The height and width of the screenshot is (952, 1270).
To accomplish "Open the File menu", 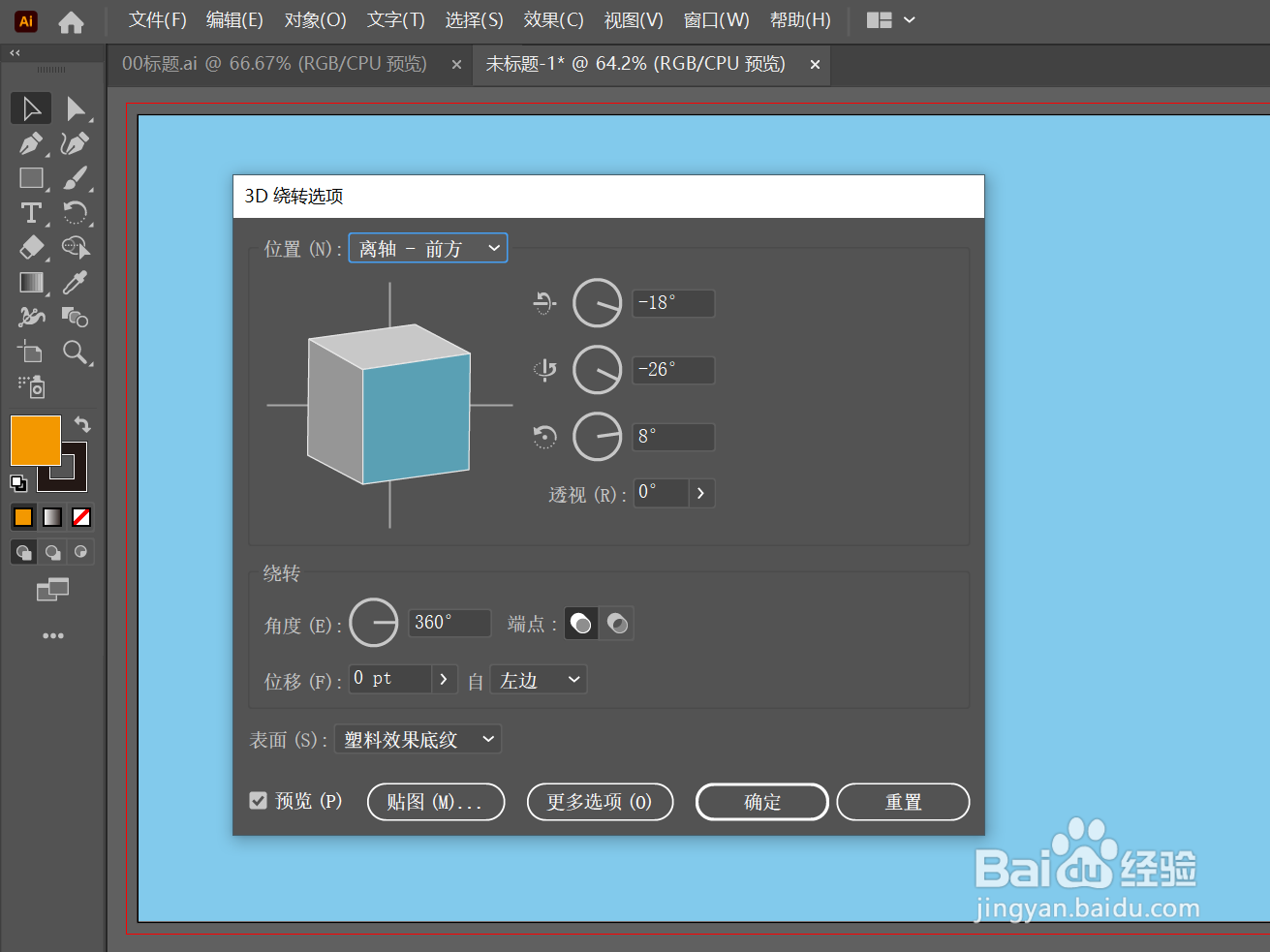I will click(x=158, y=20).
